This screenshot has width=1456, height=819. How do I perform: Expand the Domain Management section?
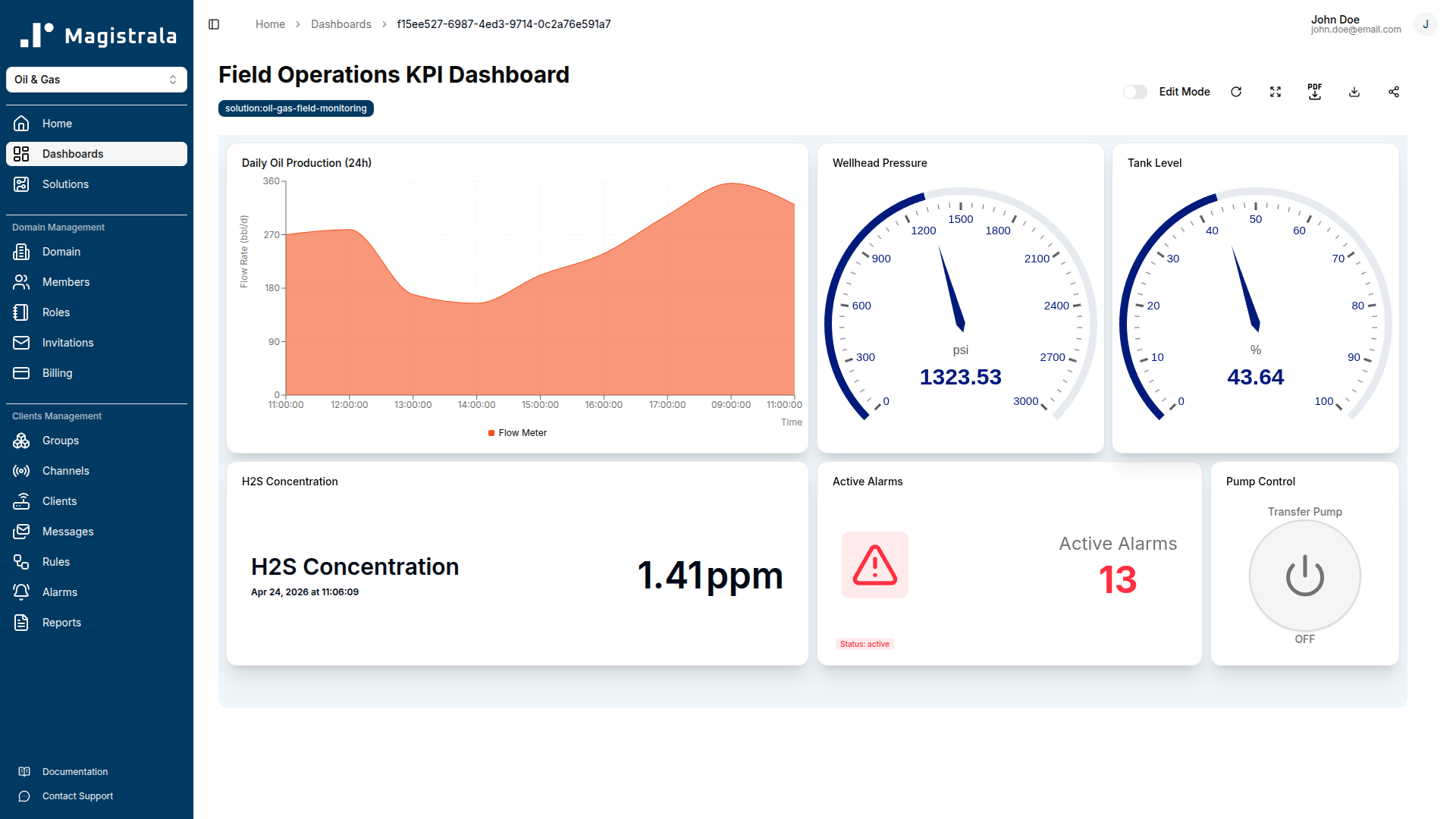pyautogui.click(x=58, y=227)
